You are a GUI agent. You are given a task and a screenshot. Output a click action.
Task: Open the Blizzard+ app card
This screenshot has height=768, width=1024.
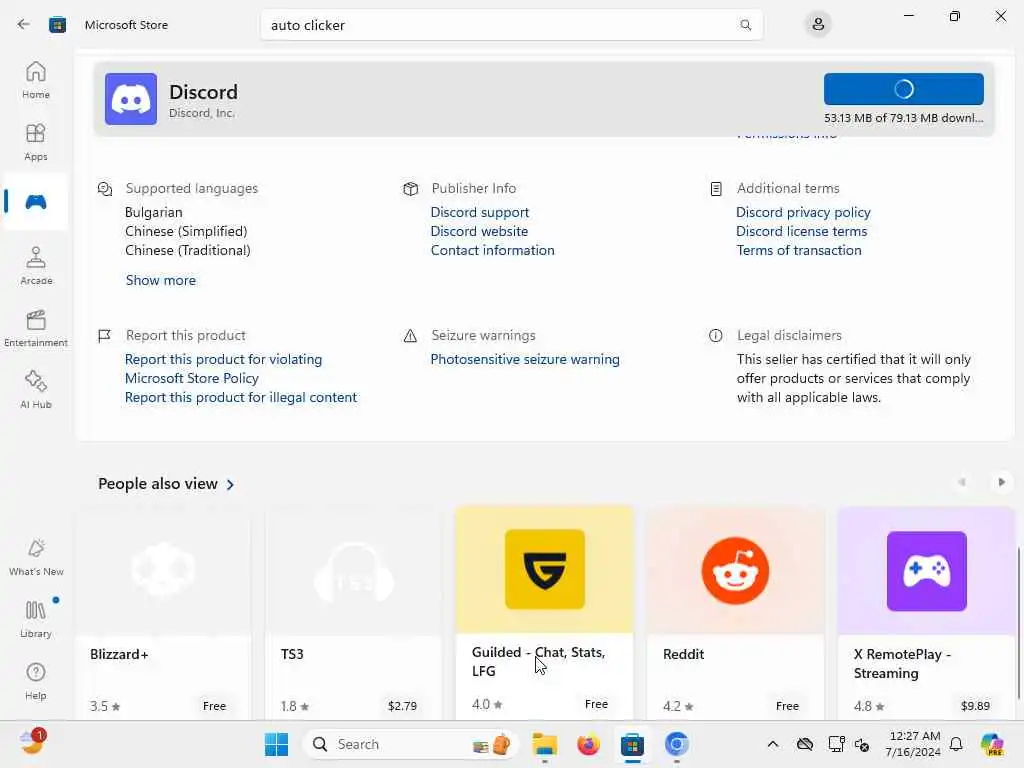point(163,614)
